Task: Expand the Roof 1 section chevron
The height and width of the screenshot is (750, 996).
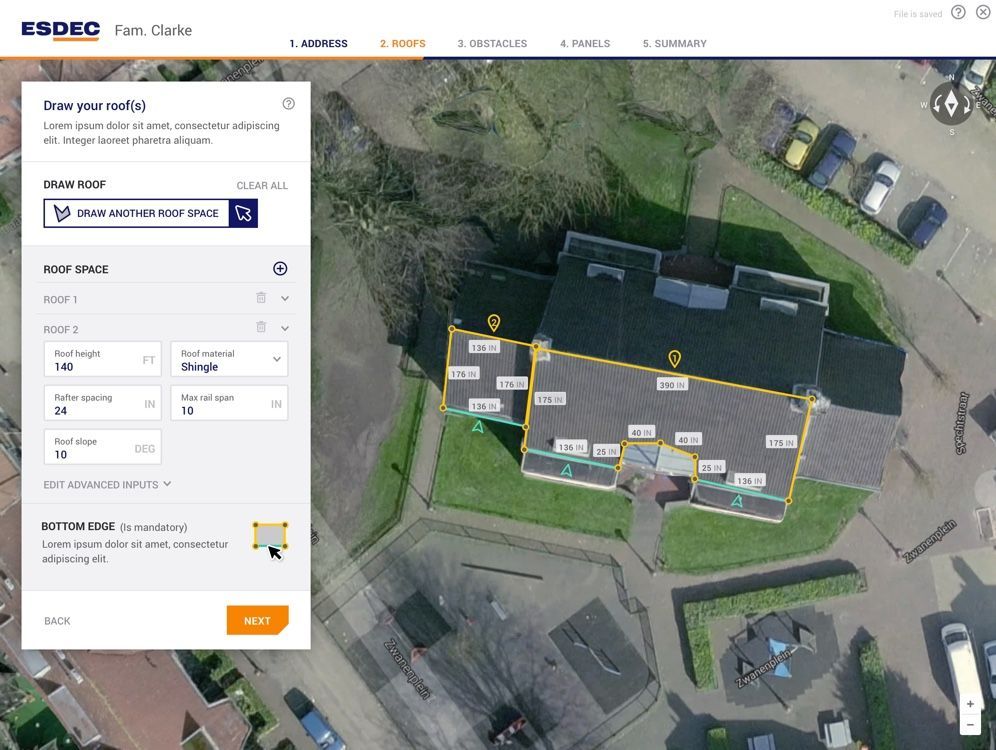Action: pyautogui.click(x=285, y=296)
